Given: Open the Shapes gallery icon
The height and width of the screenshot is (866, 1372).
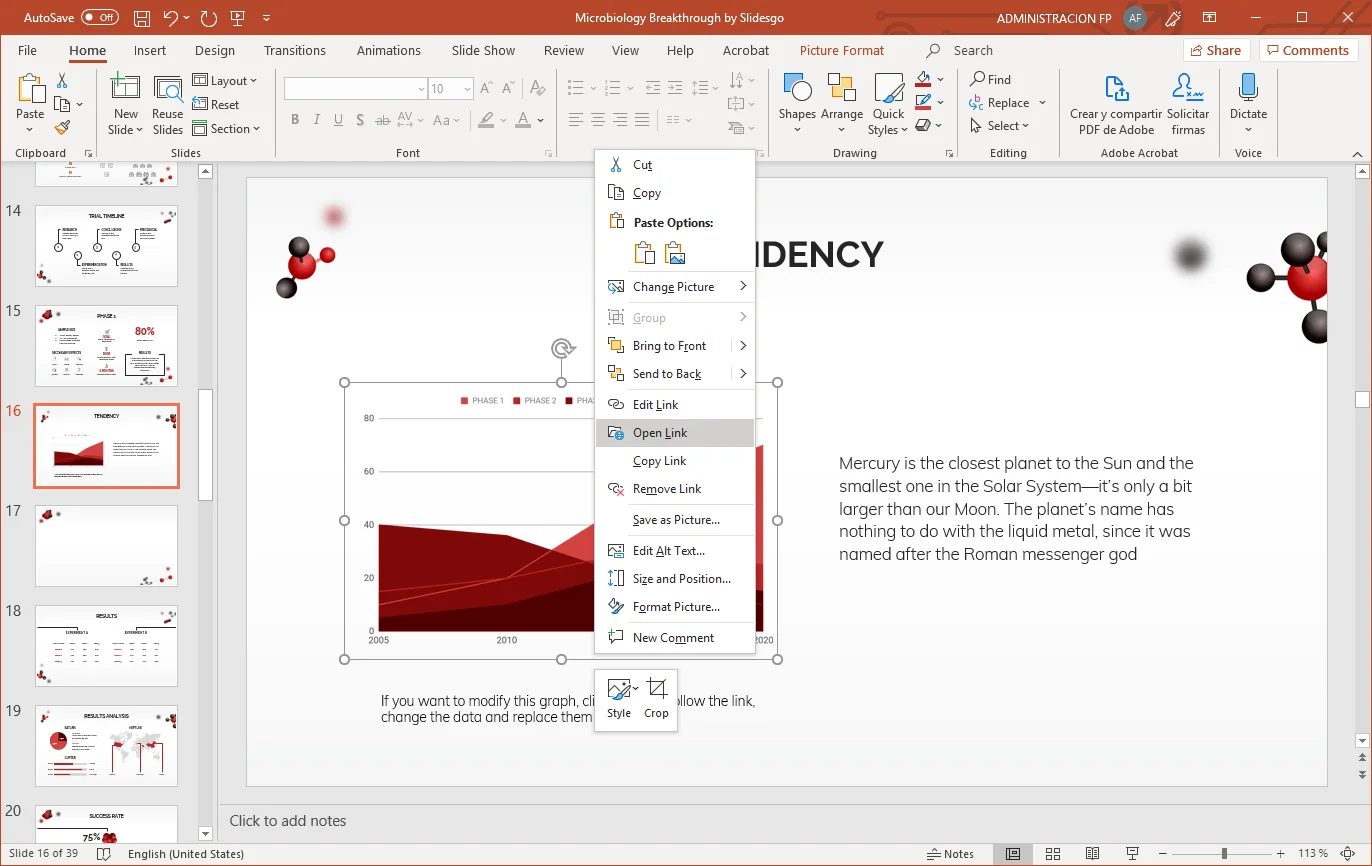Looking at the screenshot, I should [797, 90].
